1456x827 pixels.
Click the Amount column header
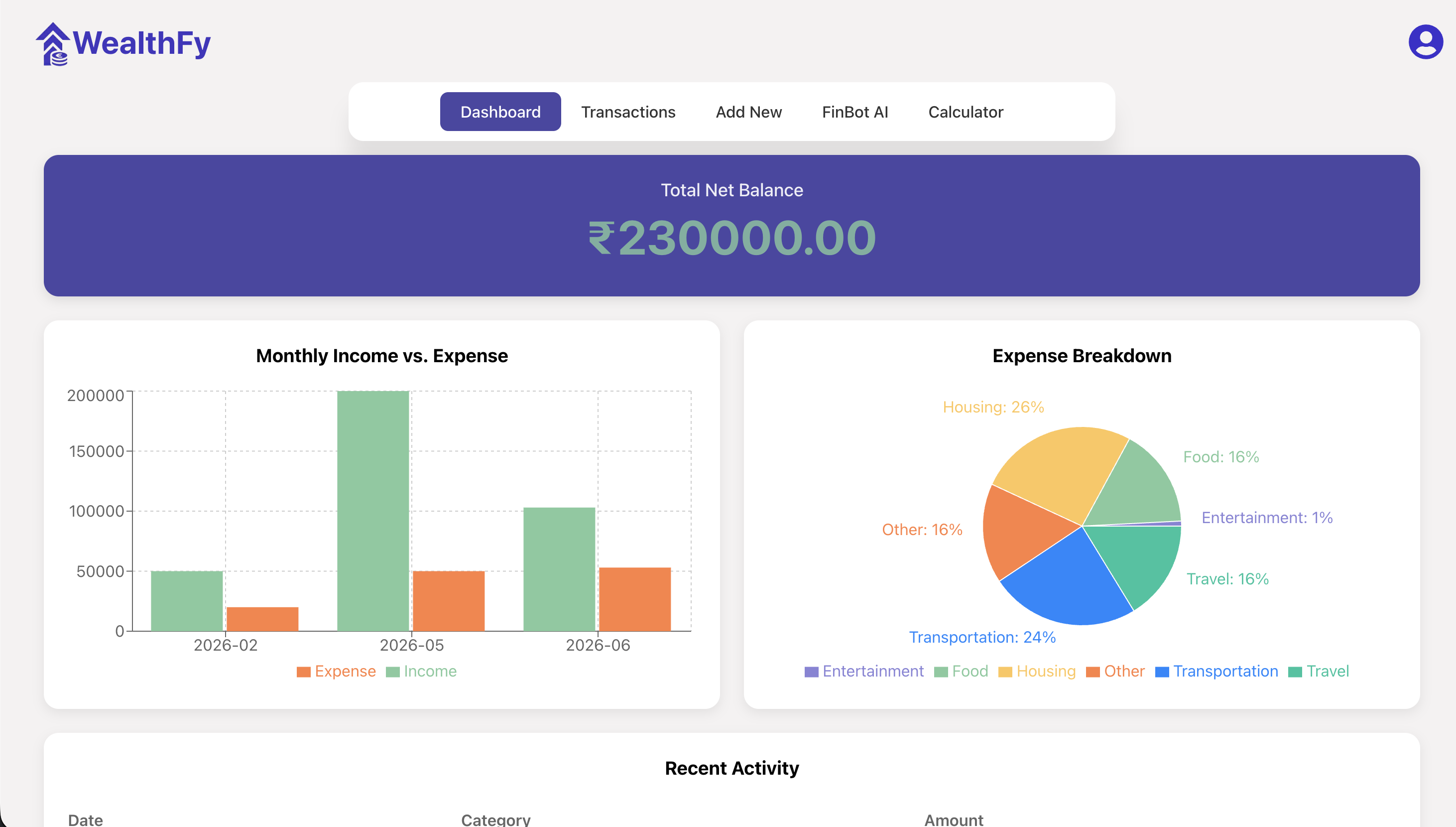[954, 820]
